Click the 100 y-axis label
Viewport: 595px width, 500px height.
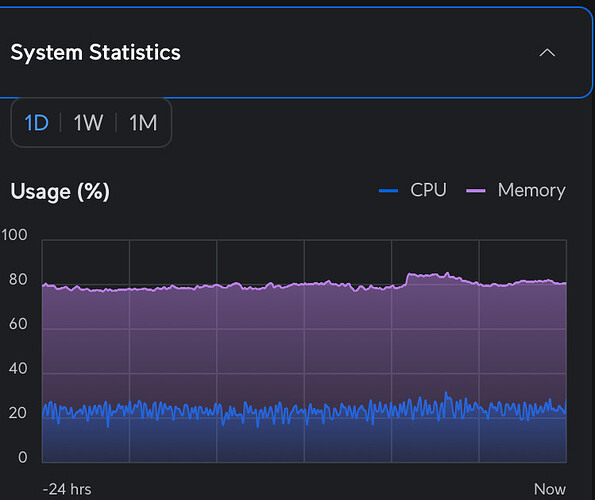point(14,235)
